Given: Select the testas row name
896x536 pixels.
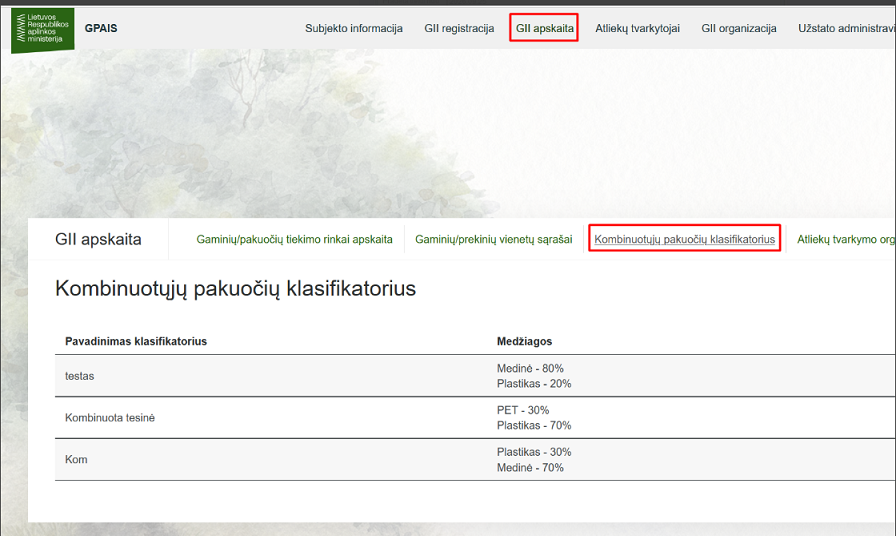Looking at the screenshot, I should [79, 376].
